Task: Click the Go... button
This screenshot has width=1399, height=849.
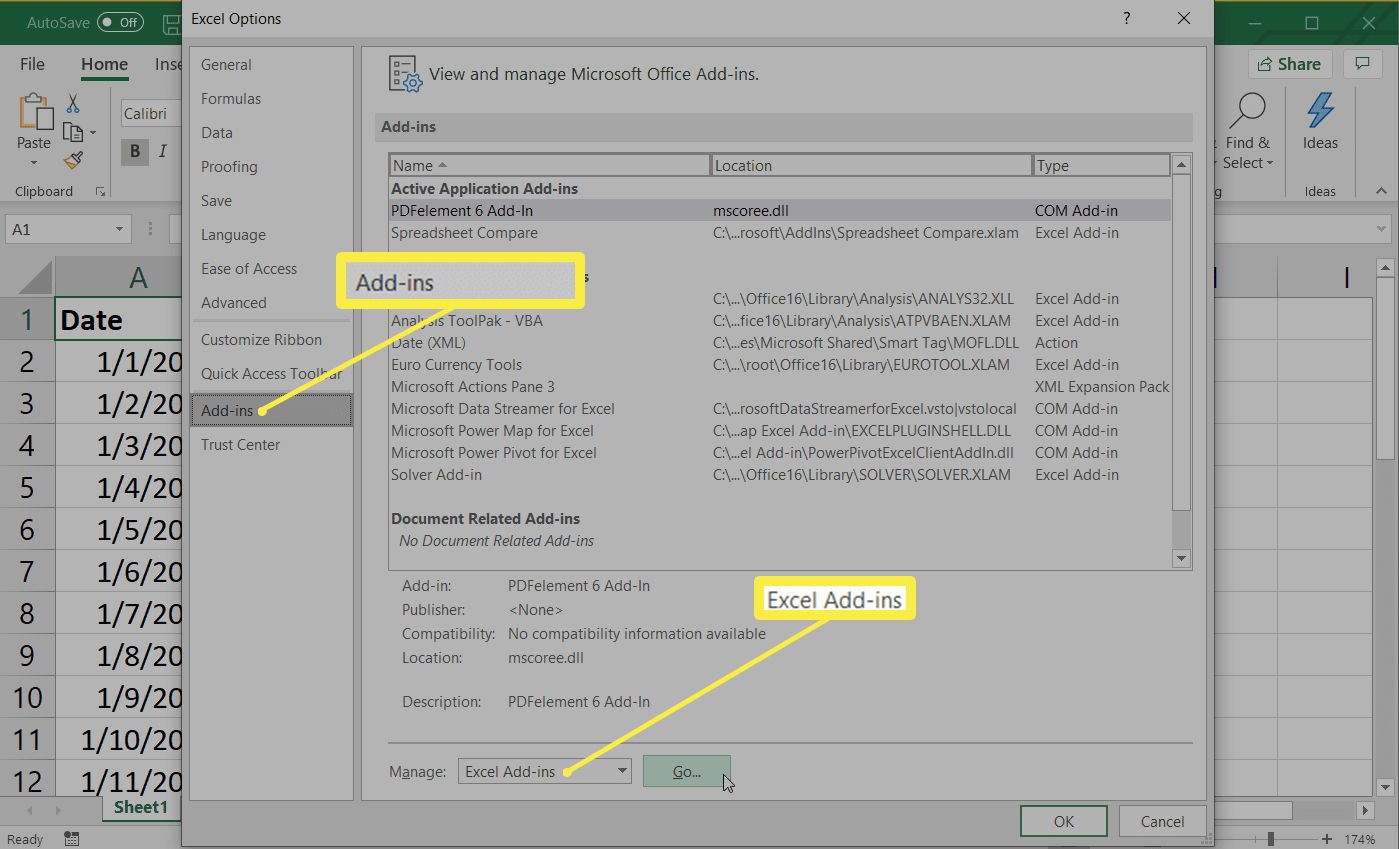Action: (686, 772)
